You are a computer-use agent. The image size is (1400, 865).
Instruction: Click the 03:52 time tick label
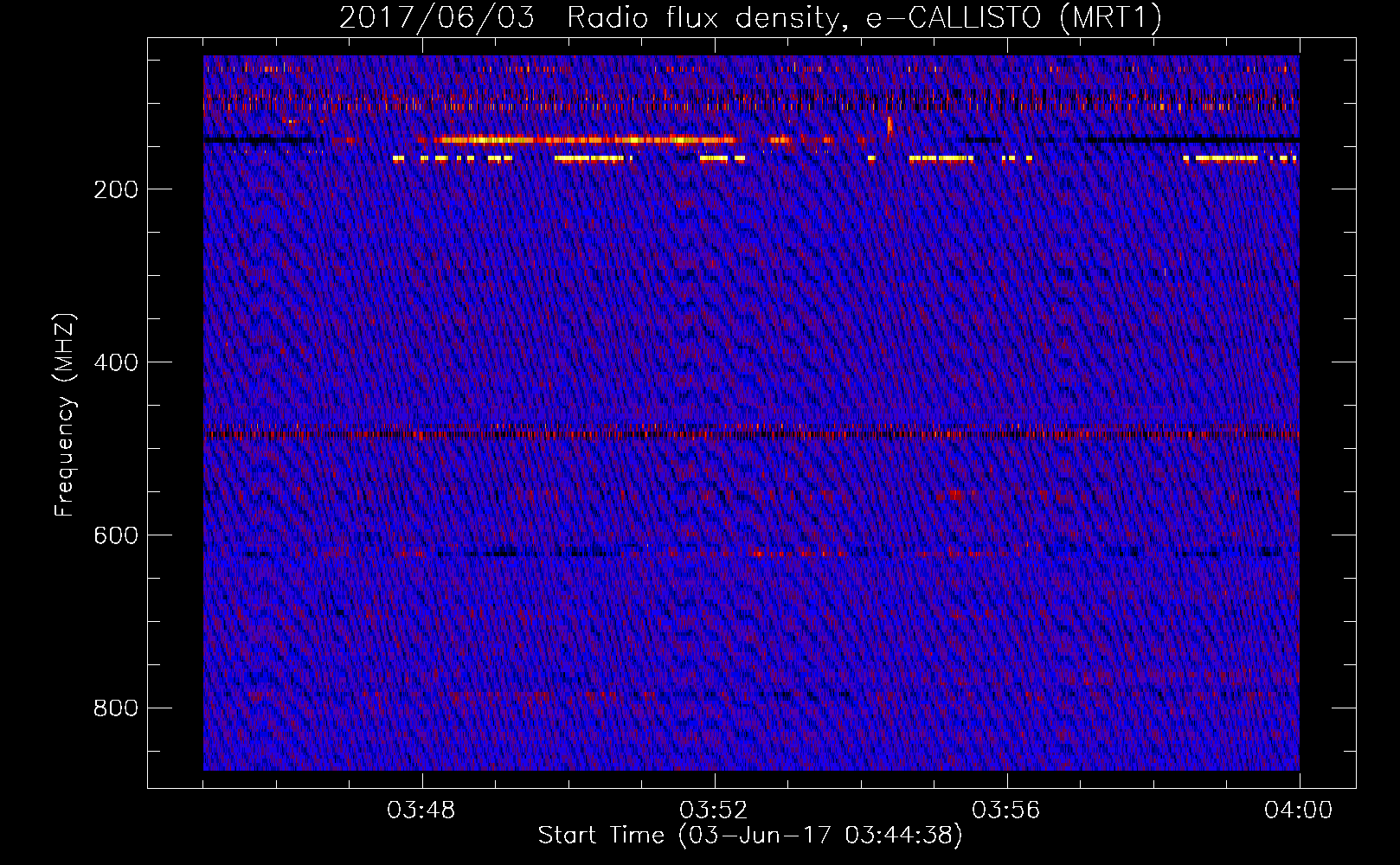[714, 811]
